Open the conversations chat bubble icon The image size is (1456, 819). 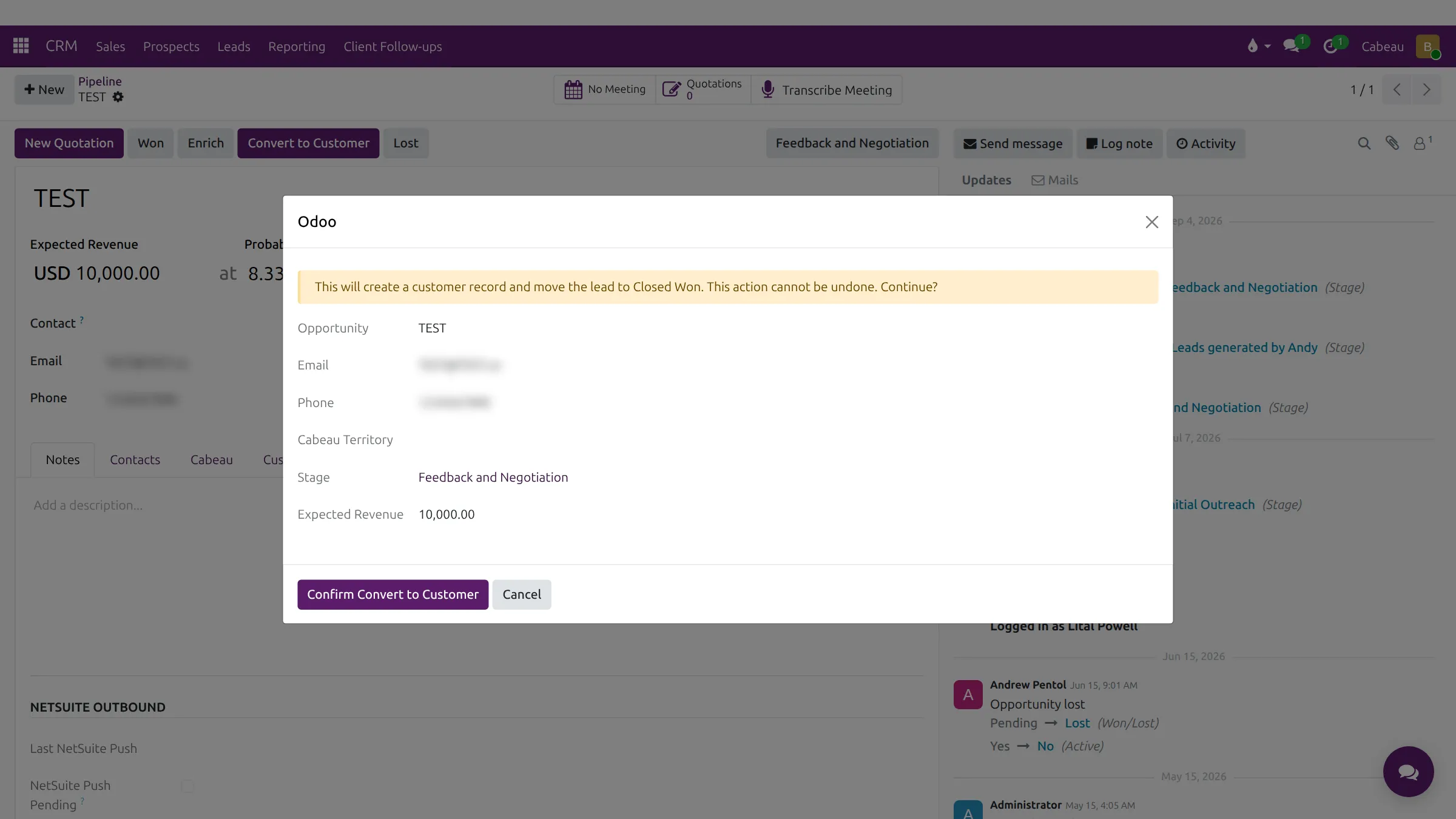[x=1291, y=46]
